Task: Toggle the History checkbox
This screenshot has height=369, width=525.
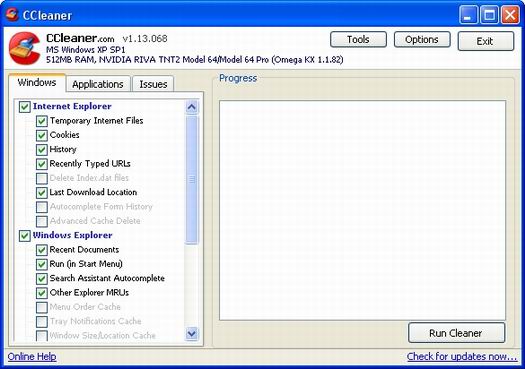Action: point(42,150)
